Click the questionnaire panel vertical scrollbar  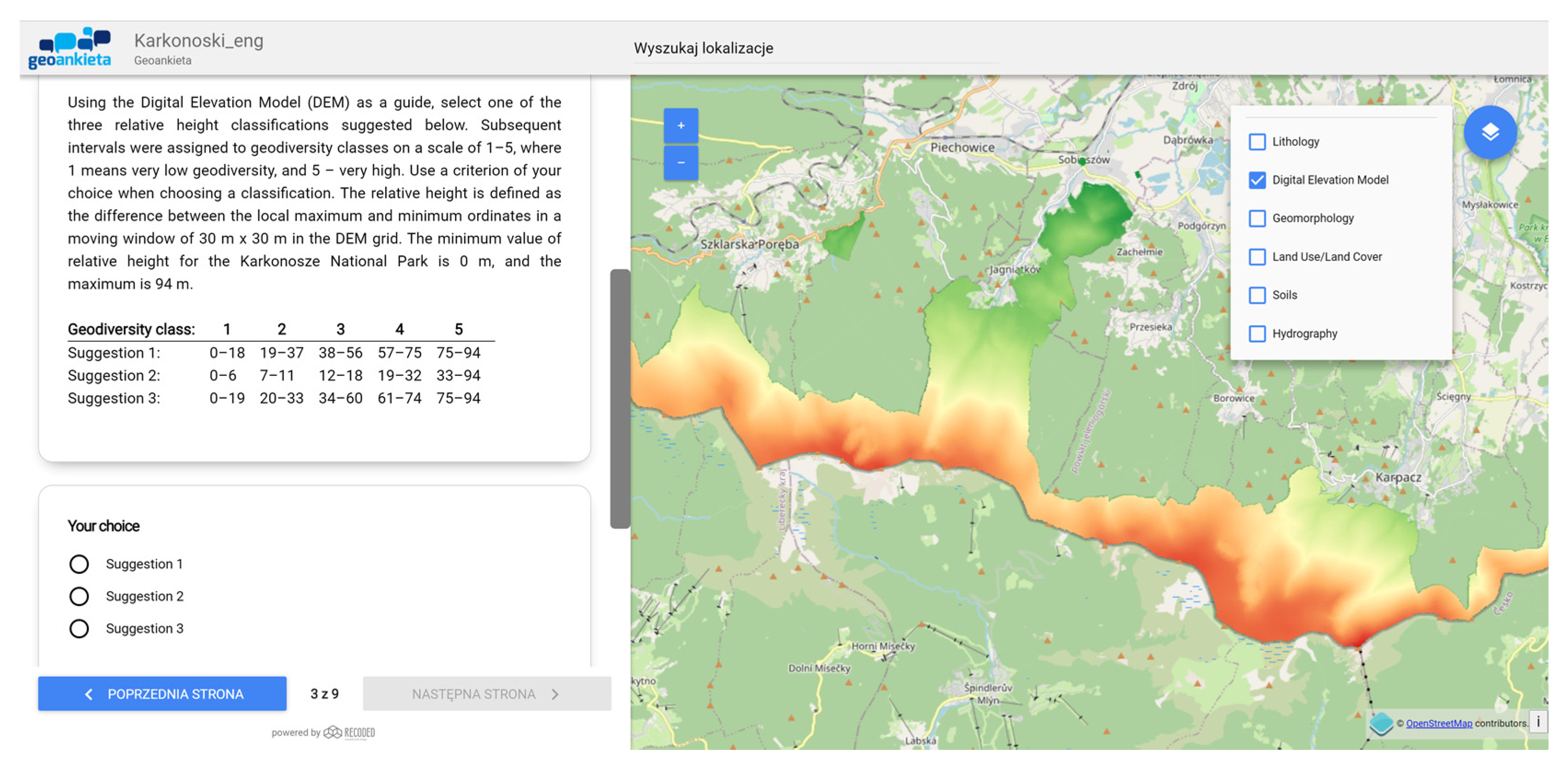click(x=620, y=398)
